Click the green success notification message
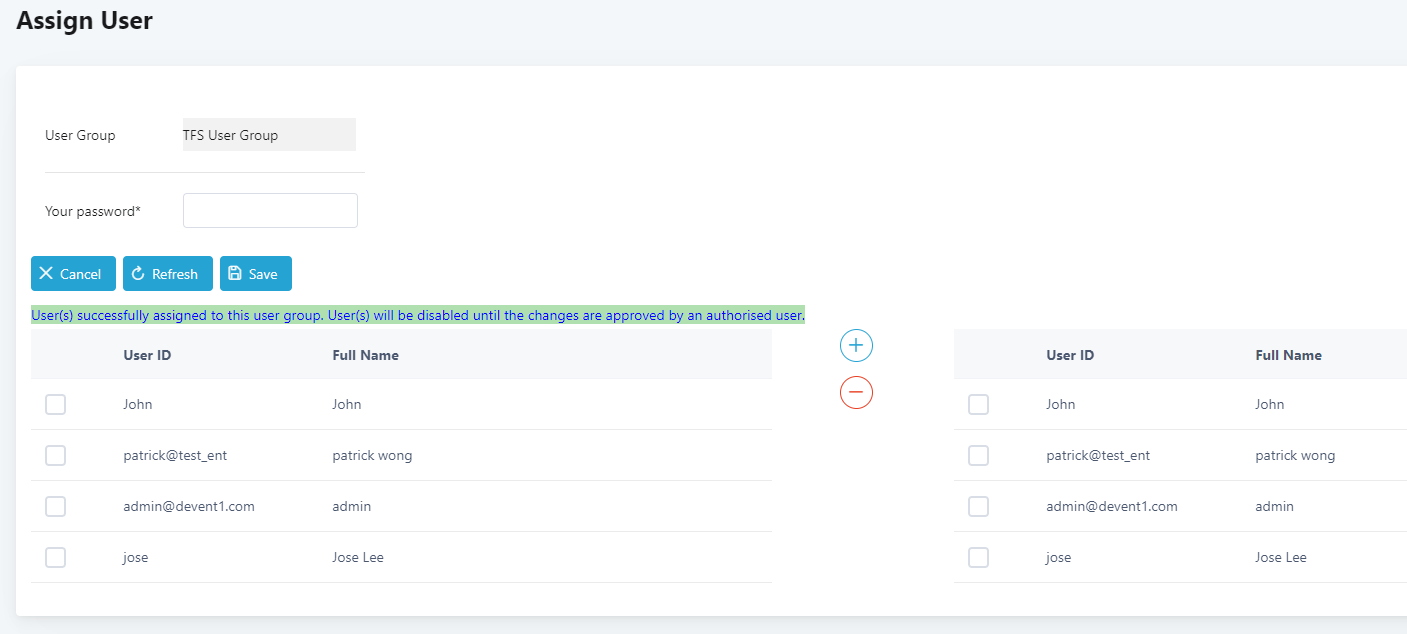Screen dimensions: 1407x634 (418, 315)
